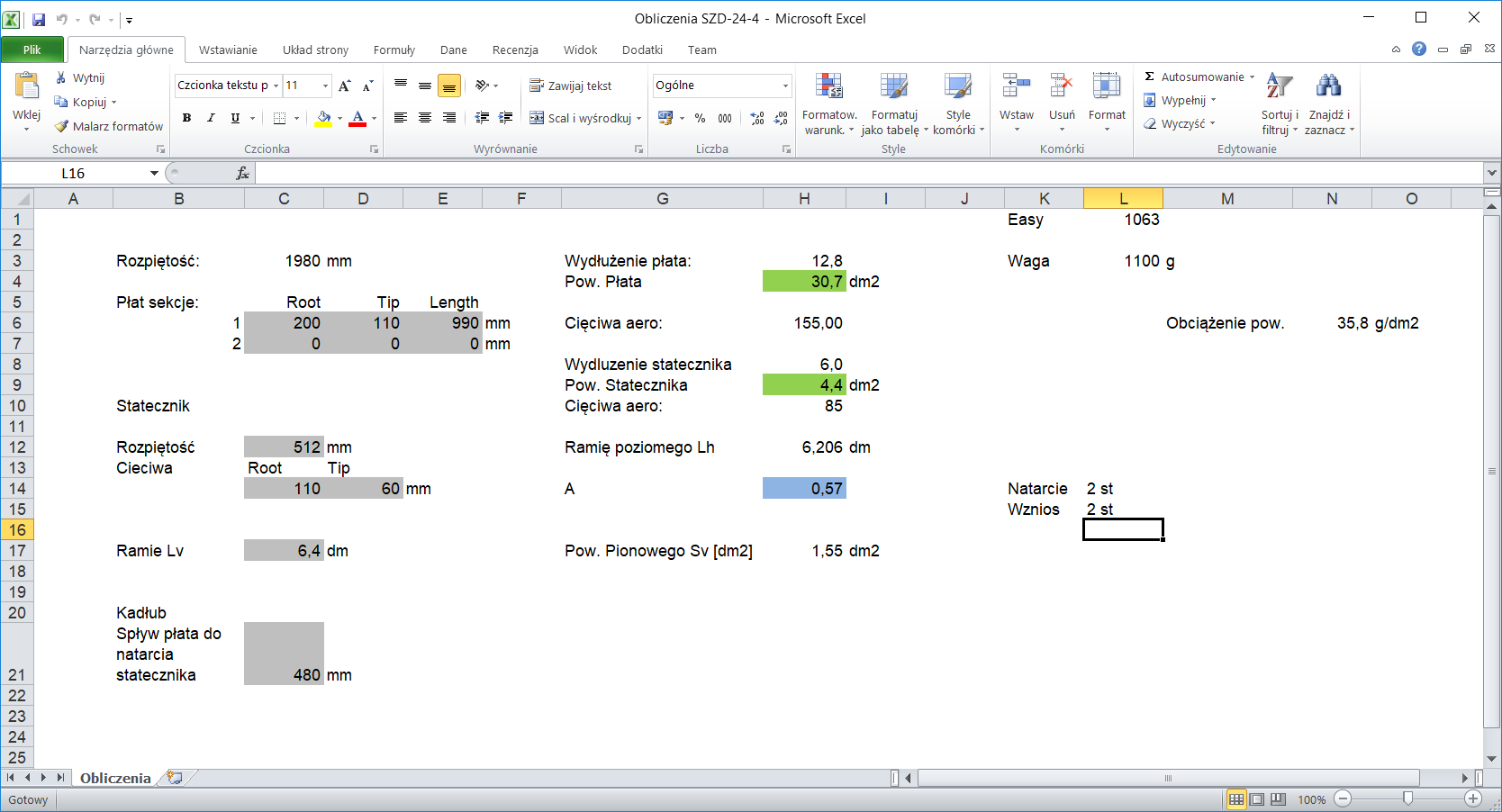Open the Plik file menu
The width and height of the screenshot is (1502, 812).
coord(32,50)
